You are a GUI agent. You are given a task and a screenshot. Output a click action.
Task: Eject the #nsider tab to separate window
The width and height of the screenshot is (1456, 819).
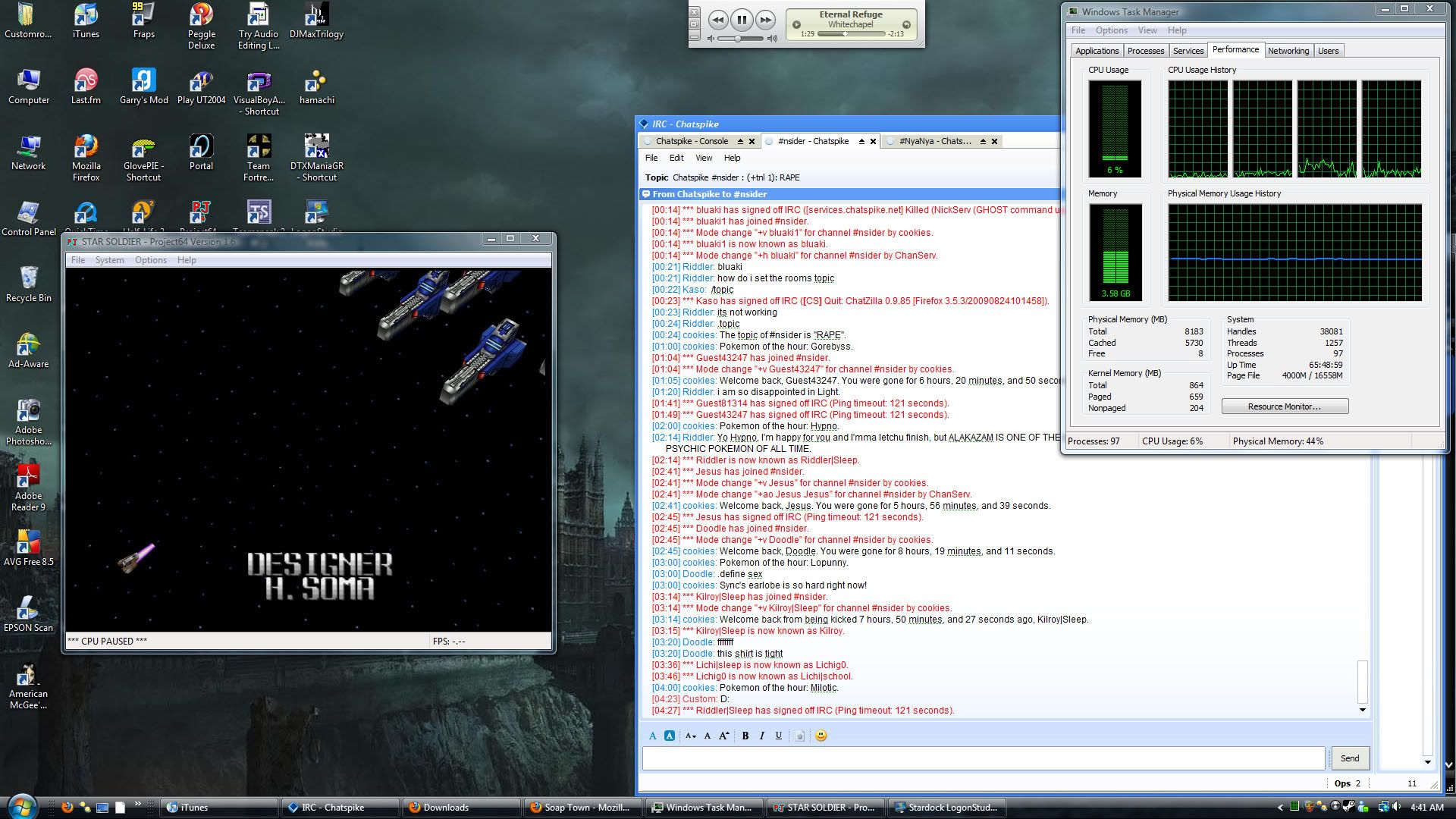point(861,141)
